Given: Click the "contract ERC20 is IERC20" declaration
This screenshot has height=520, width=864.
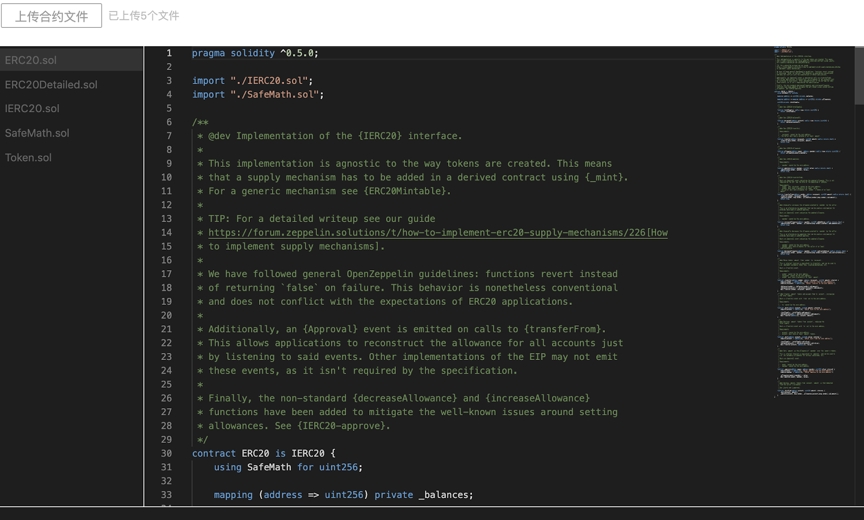Looking at the screenshot, I should pos(263,453).
